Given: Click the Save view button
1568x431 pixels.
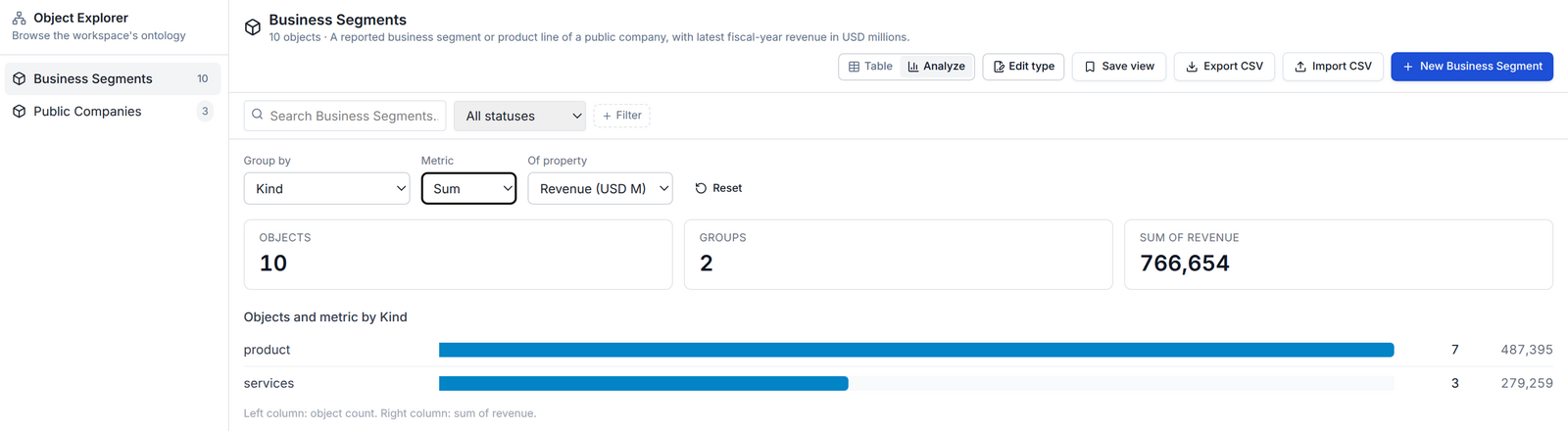Looking at the screenshot, I should click(1119, 67).
